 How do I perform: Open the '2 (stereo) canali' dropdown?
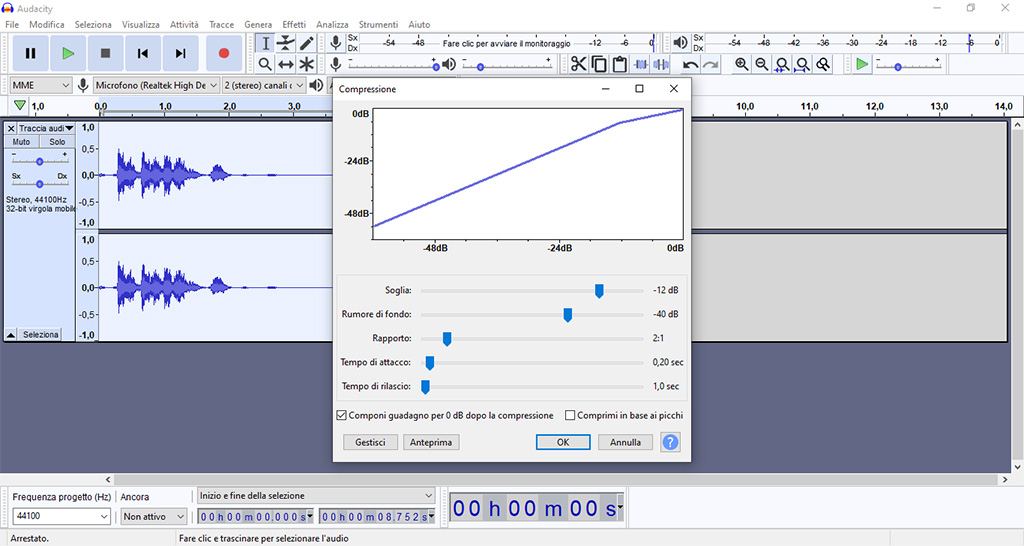(x=264, y=86)
